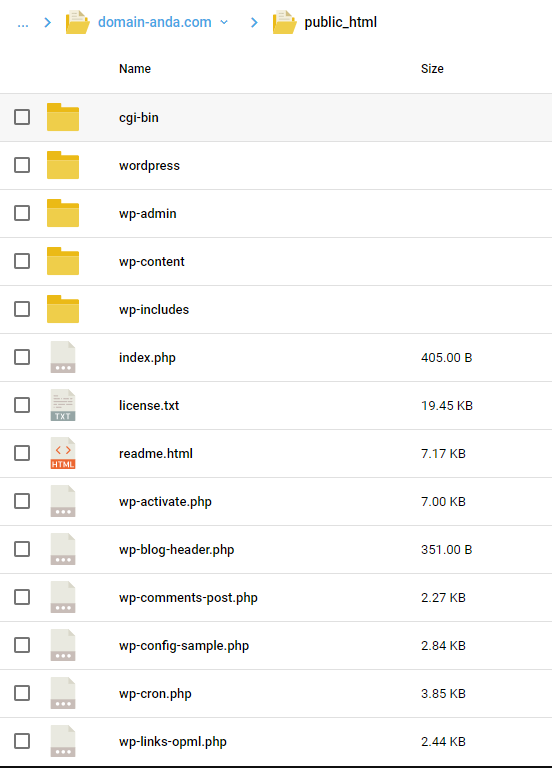Screen dimensions: 552x768
Task: Click the wp-content folder icon
Action: (63, 261)
